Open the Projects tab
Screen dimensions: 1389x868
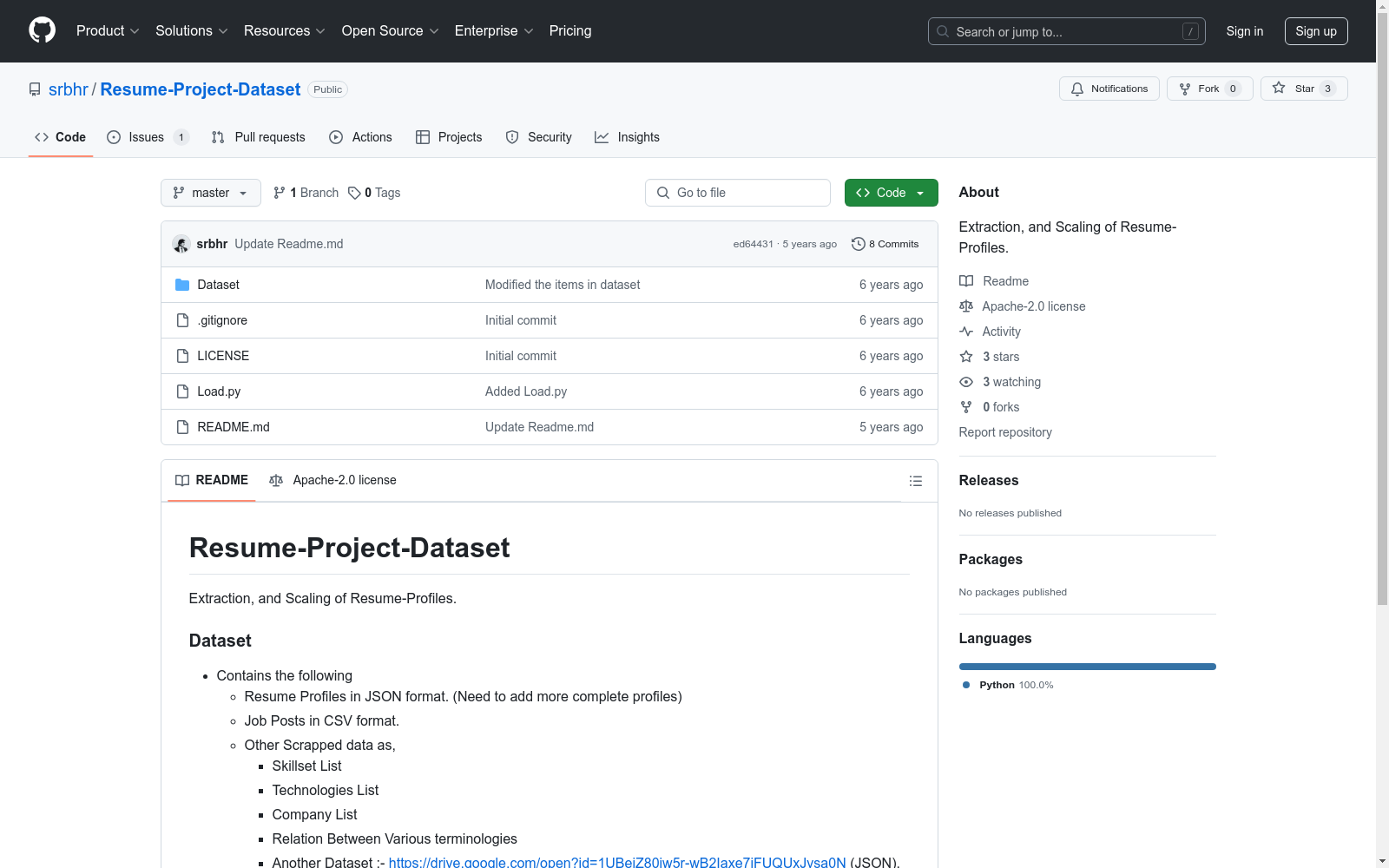pyautogui.click(x=449, y=137)
